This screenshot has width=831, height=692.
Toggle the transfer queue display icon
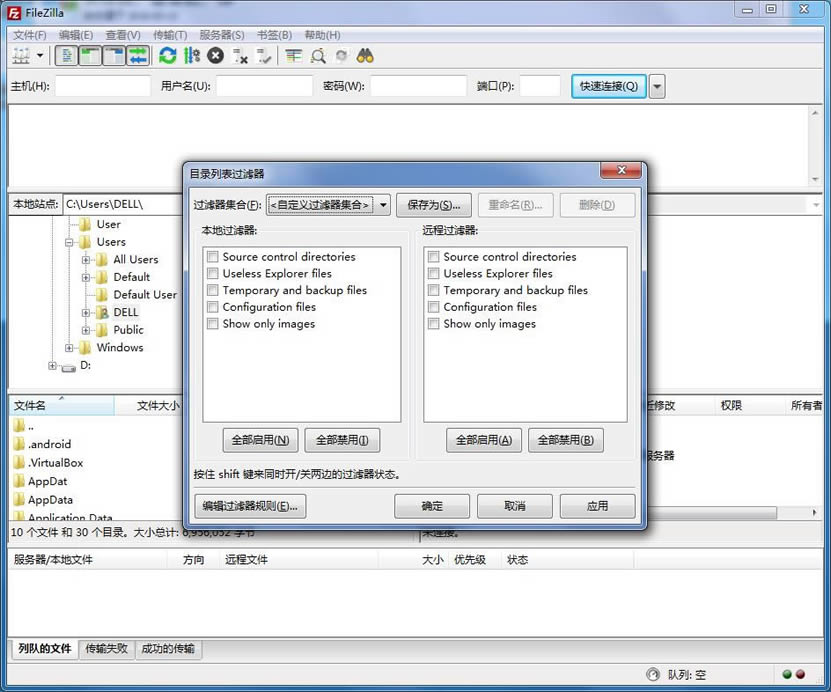click(138, 56)
